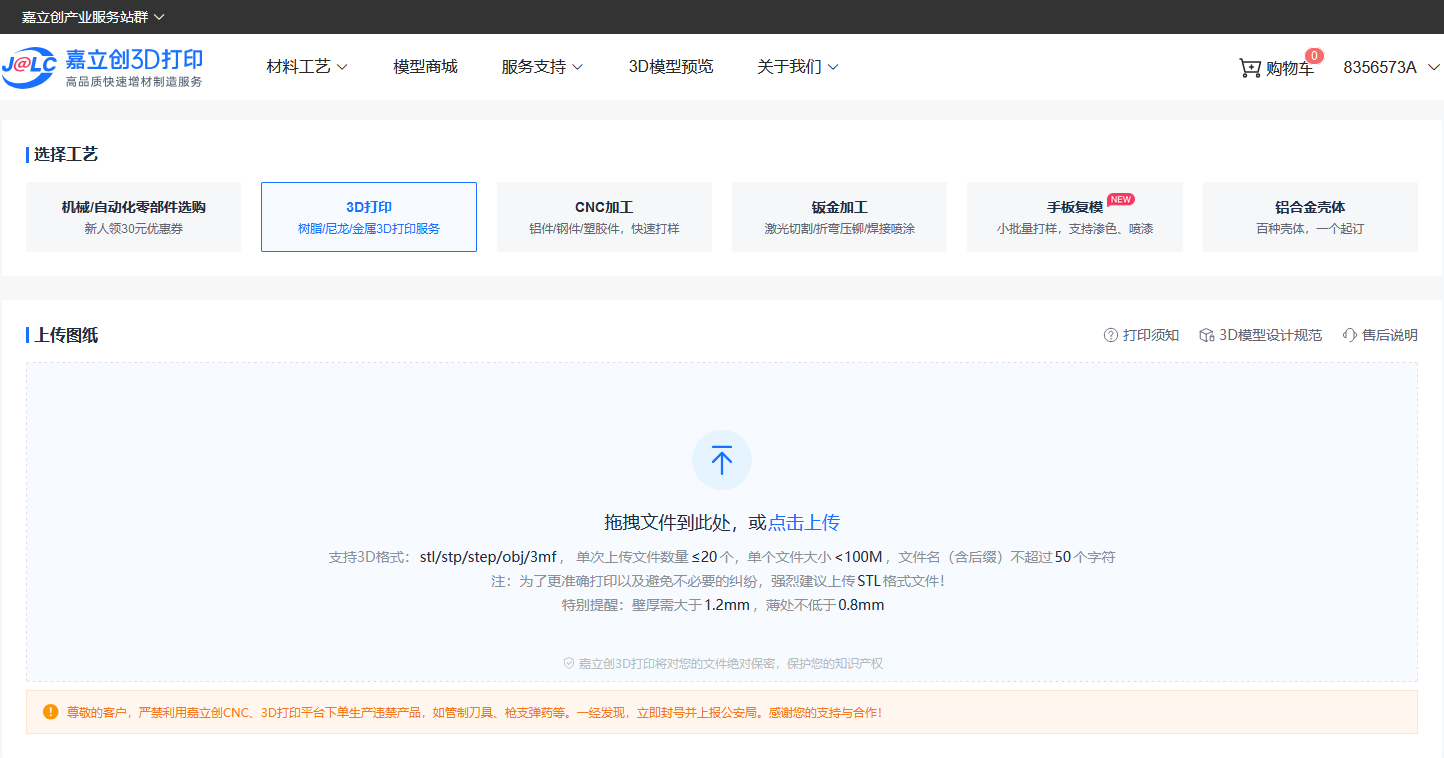The height and width of the screenshot is (758, 1444).
Task: Click the prohibited products warning text
Action: tap(474, 713)
